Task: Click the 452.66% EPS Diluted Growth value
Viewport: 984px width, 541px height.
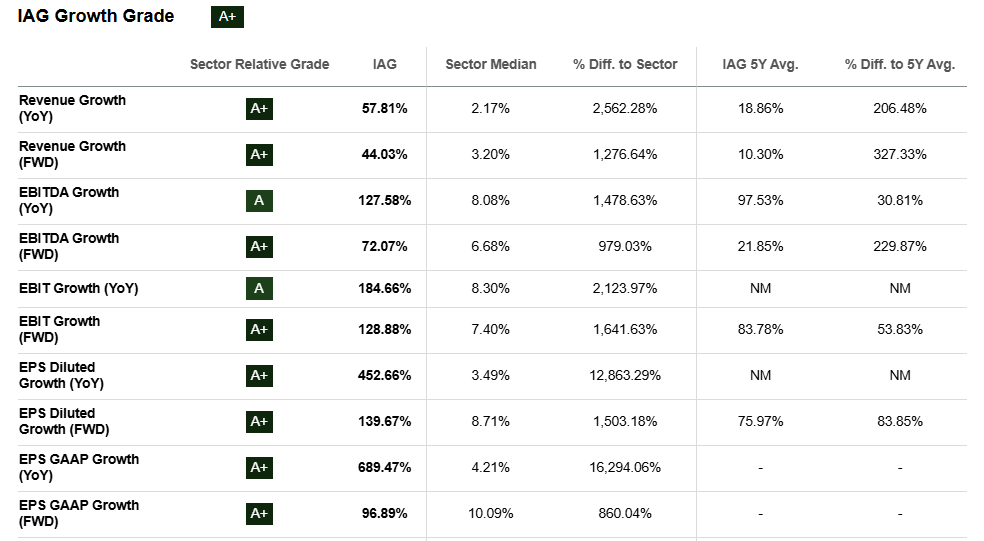Action: coord(384,375)
